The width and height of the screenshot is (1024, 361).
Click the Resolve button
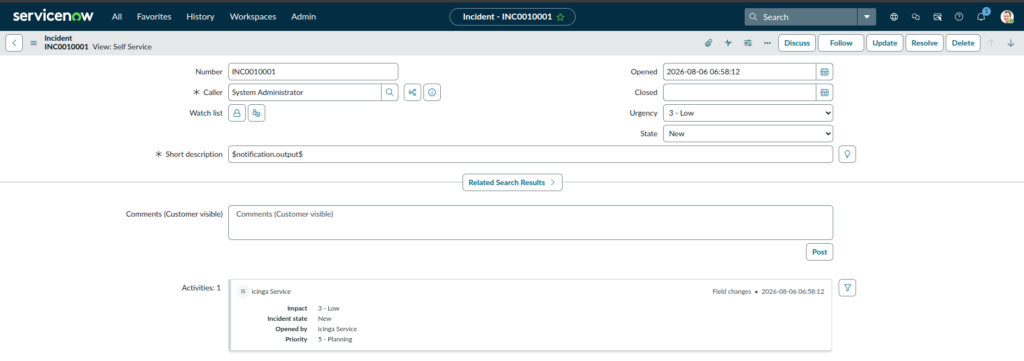click(925, 43)
